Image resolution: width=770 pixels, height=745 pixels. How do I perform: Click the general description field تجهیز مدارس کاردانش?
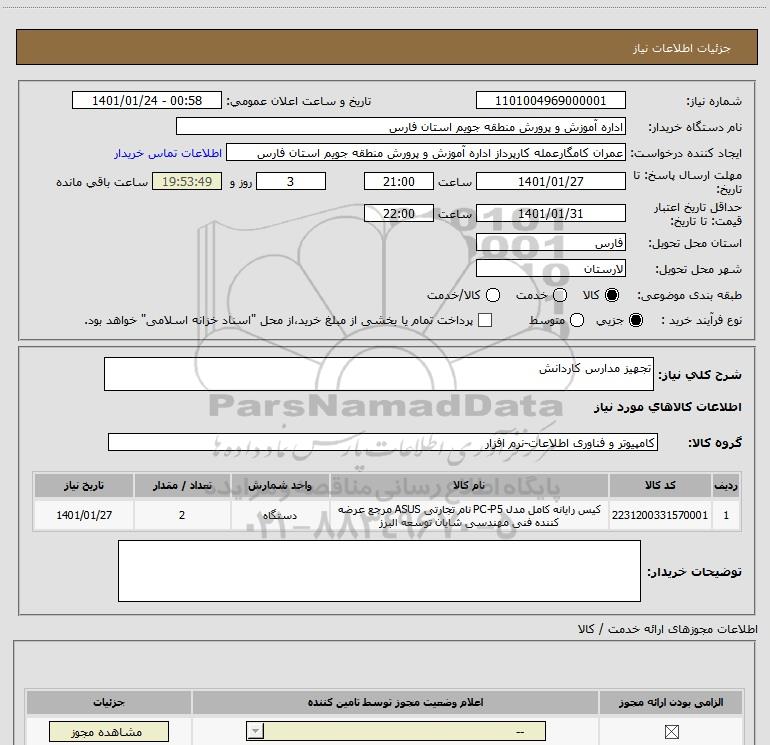379,374
